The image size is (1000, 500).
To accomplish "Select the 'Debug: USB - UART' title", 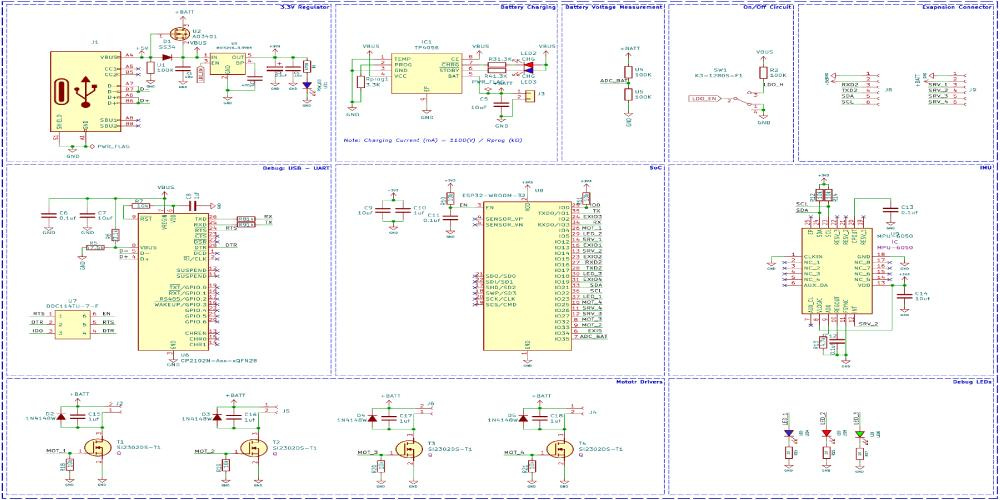I will (x=295, y=168).
